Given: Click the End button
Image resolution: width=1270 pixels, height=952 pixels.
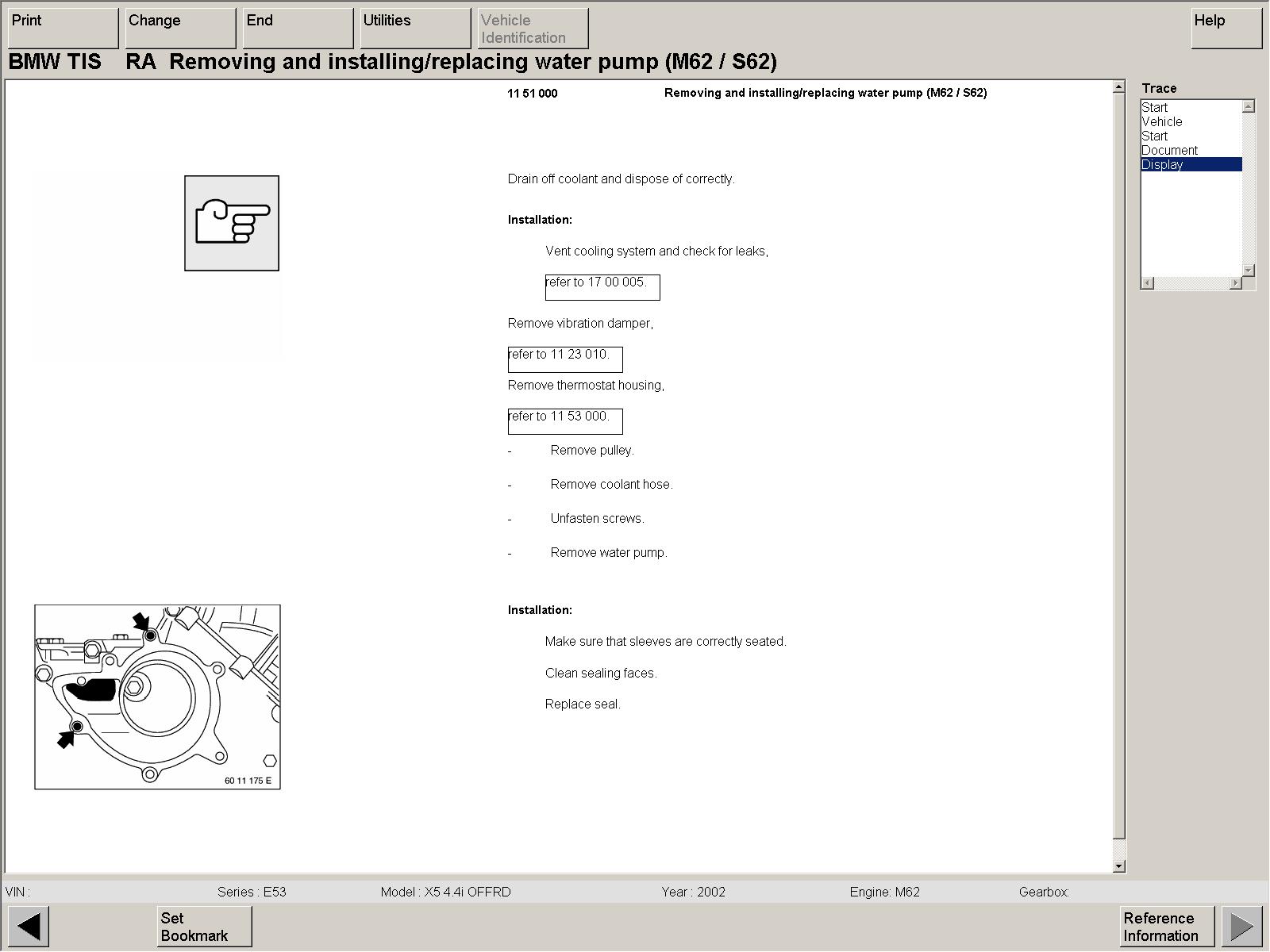Looking at the screenshot, I should coord(298,28).
